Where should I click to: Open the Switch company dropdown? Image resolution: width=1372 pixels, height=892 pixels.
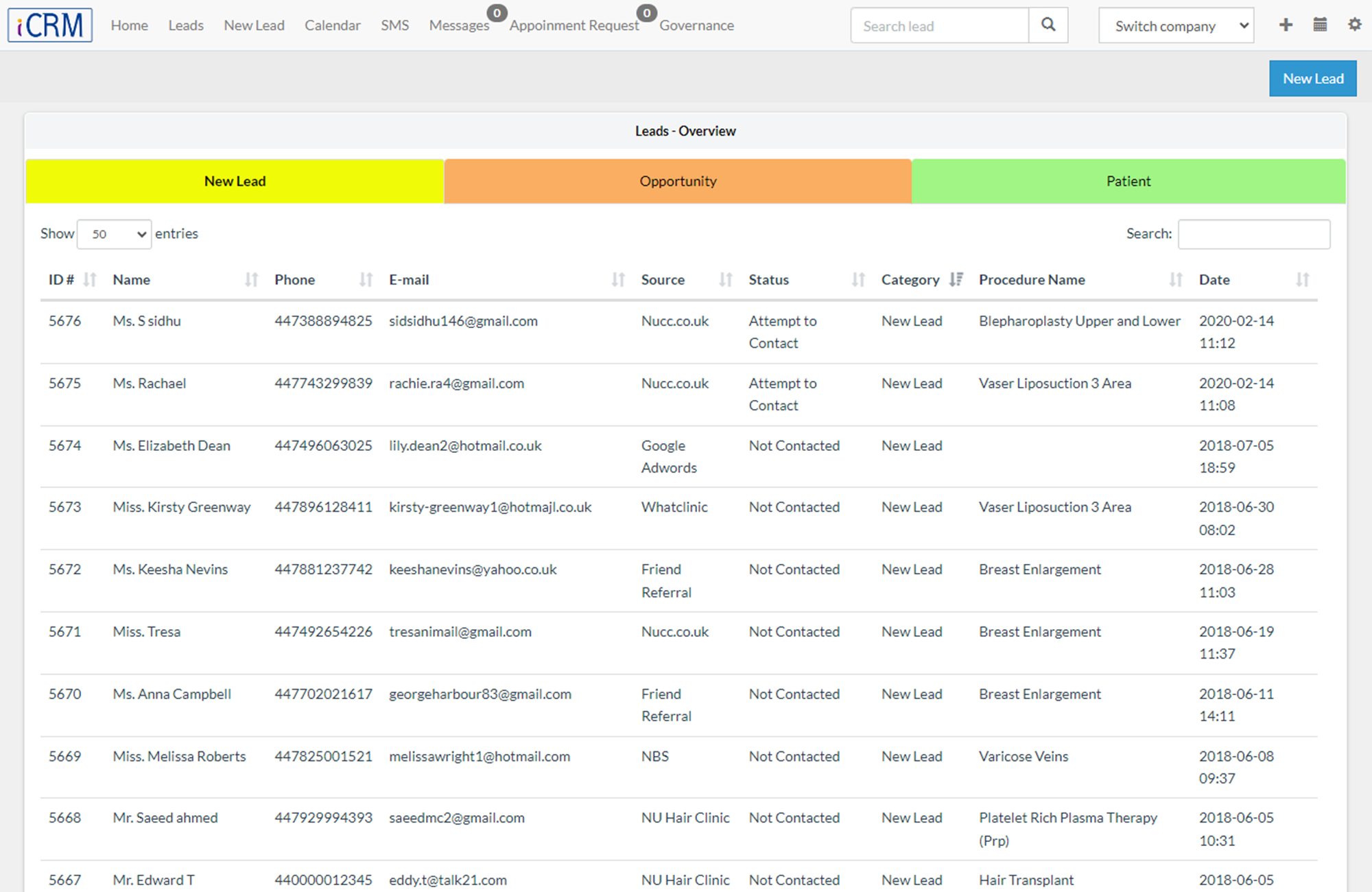pyautogui.click(x=1176, y=25)
